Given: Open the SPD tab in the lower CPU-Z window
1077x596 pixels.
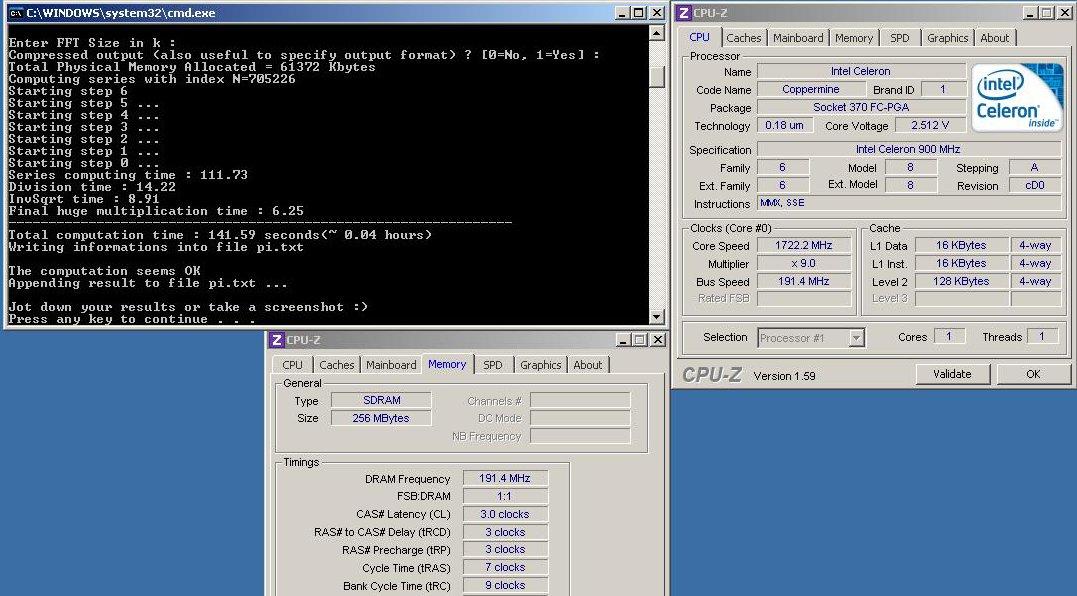Looking at the screenshot, I should coord(492,365).
